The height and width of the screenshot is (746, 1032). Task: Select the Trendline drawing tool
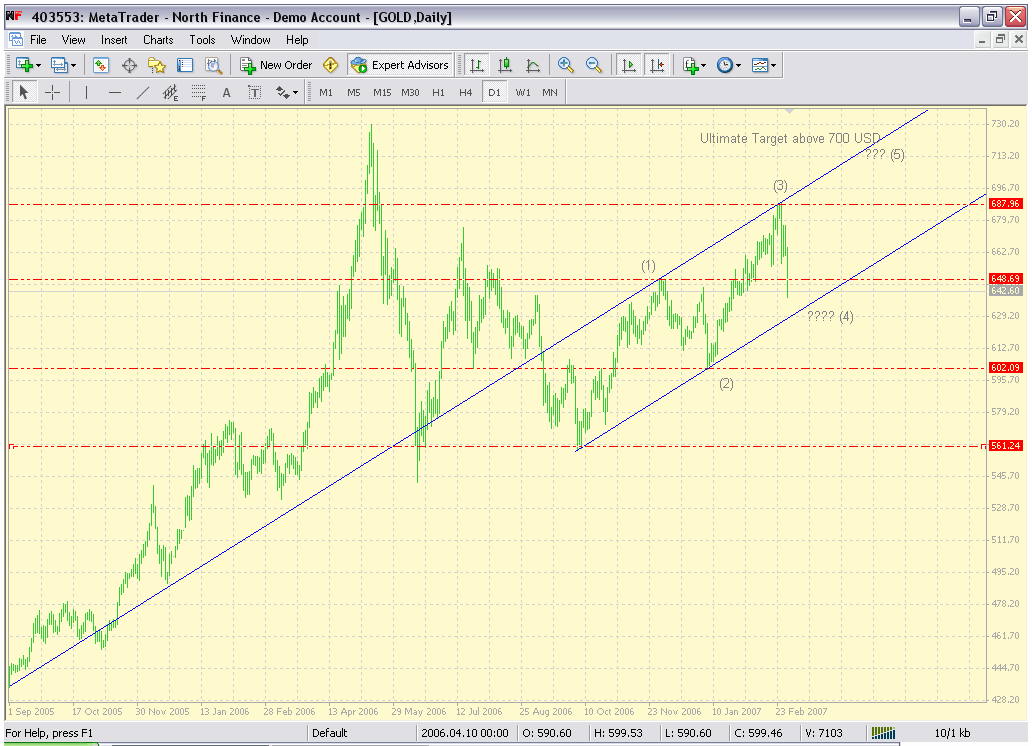point(143,93)
